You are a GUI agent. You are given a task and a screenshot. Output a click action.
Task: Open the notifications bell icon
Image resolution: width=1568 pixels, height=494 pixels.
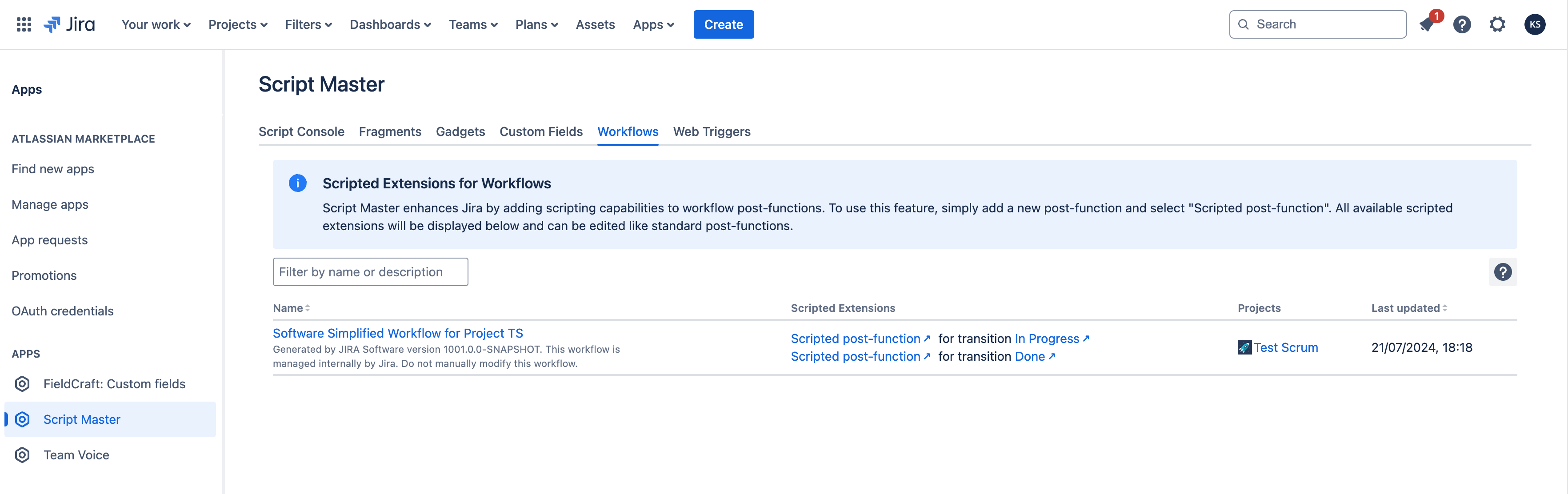(x=1427, y=24)
